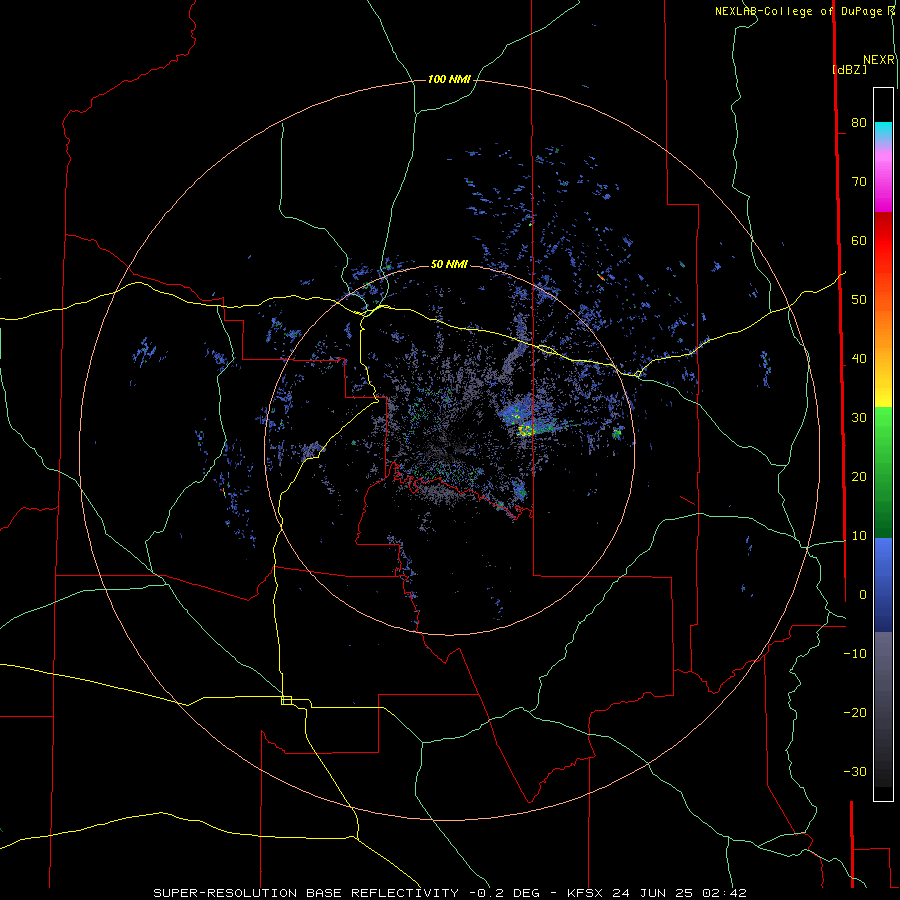Click the 100 NMI range ring label
Viewport: 900px width, 900px height.
point(449,79)
